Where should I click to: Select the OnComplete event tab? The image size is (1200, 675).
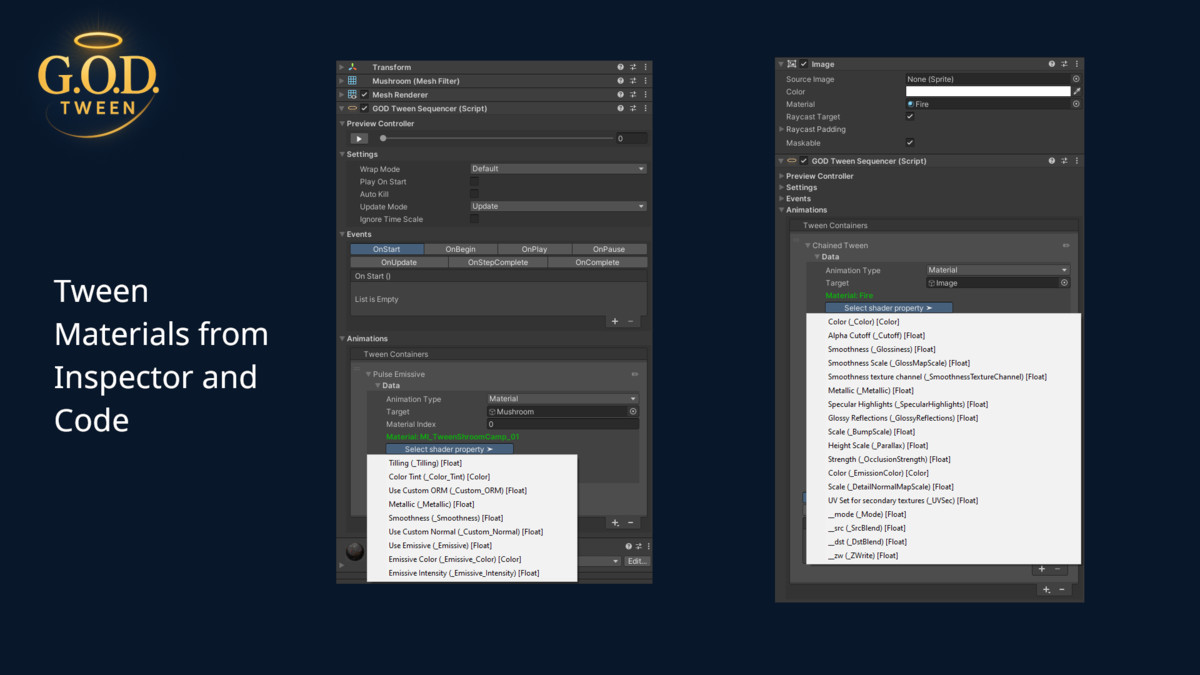tap(597, 262)
